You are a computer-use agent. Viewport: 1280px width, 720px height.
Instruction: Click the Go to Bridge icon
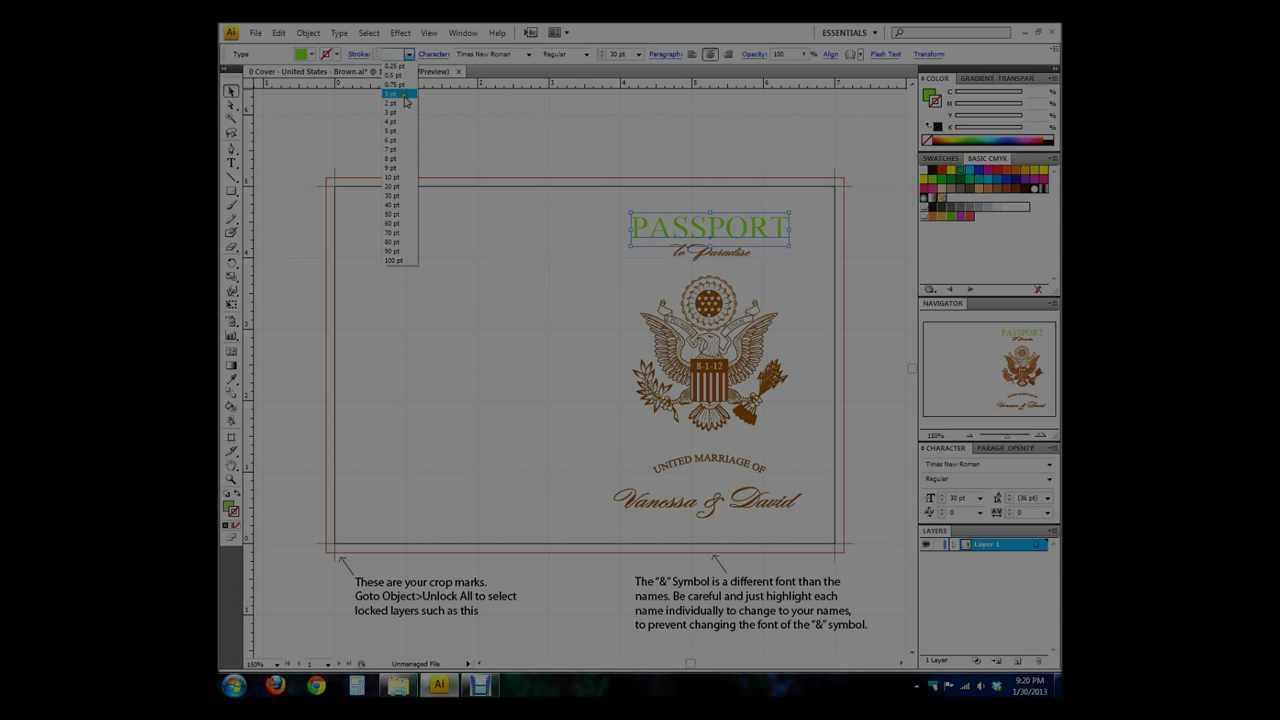531,33
